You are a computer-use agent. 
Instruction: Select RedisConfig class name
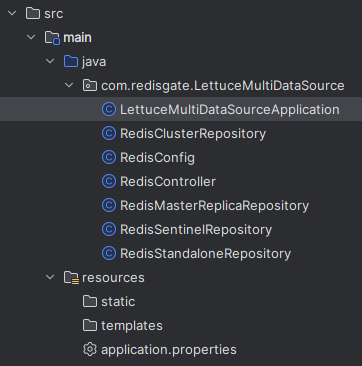[157, 158]
